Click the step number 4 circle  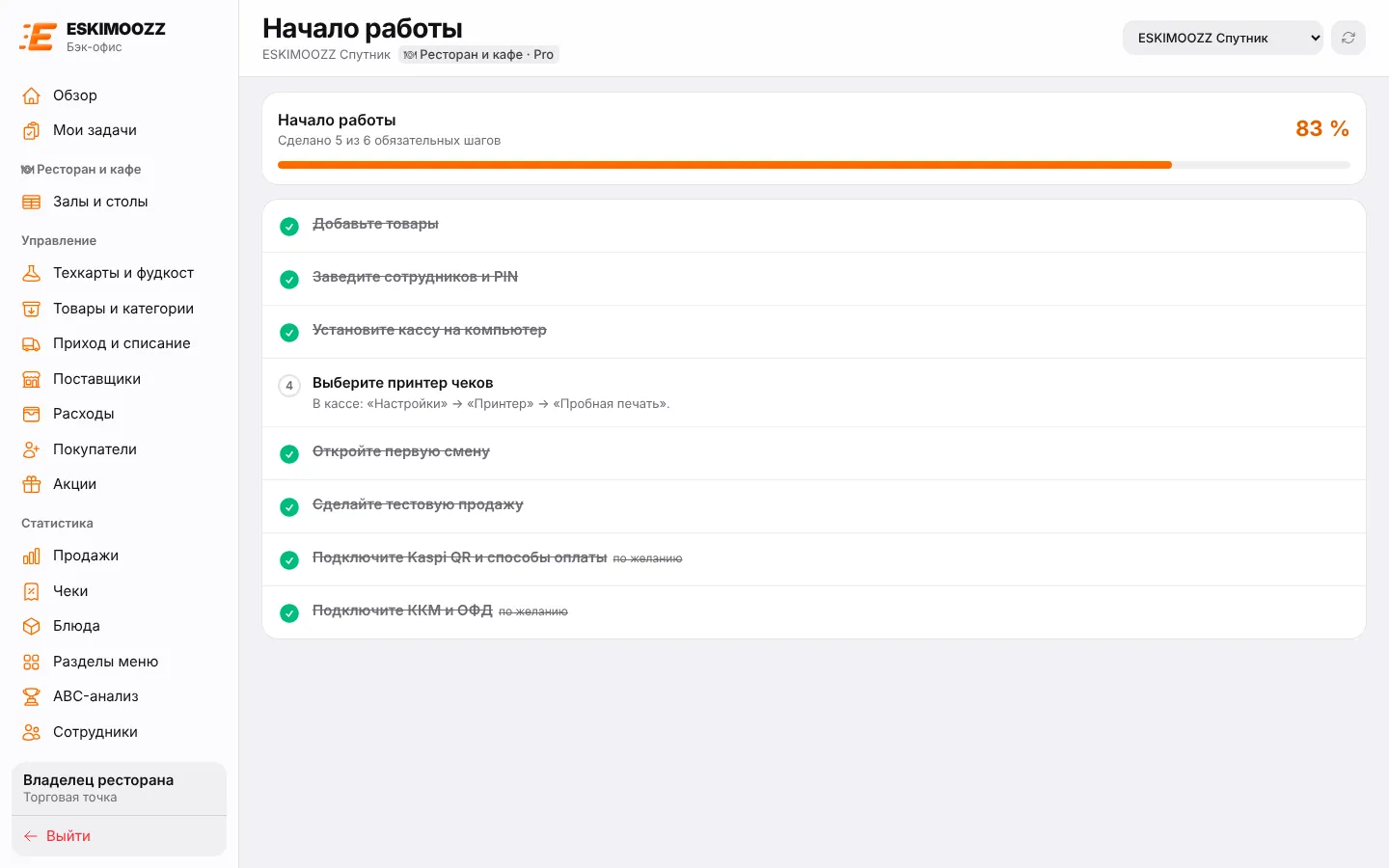[x=289, y=386]
